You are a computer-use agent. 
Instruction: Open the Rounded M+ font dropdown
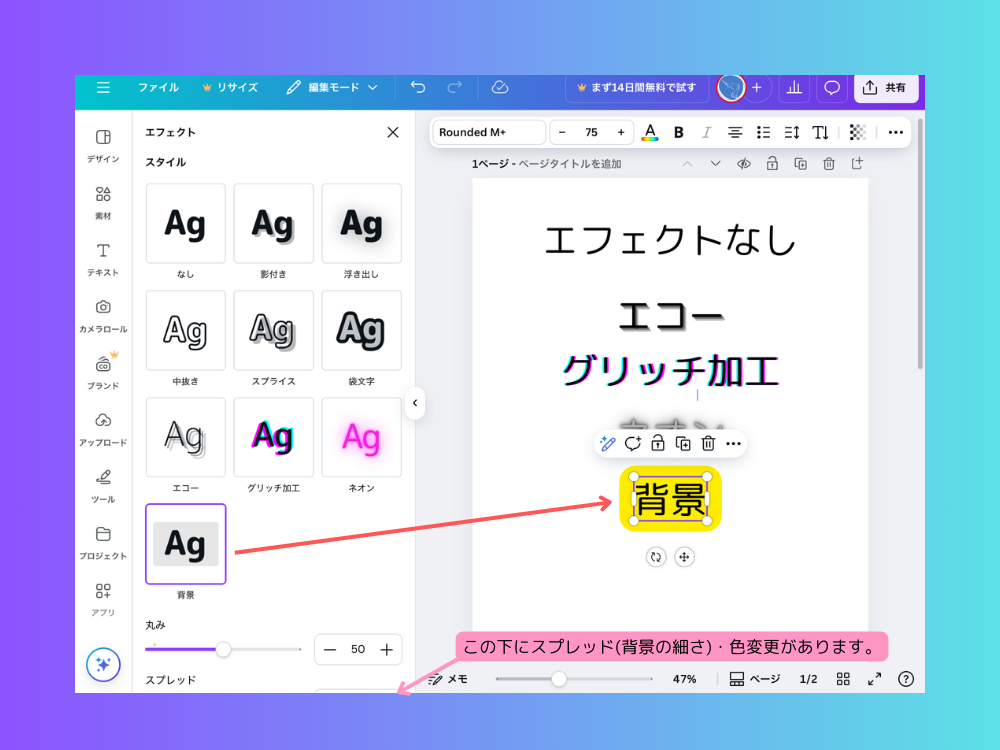(x=490, y=132)
